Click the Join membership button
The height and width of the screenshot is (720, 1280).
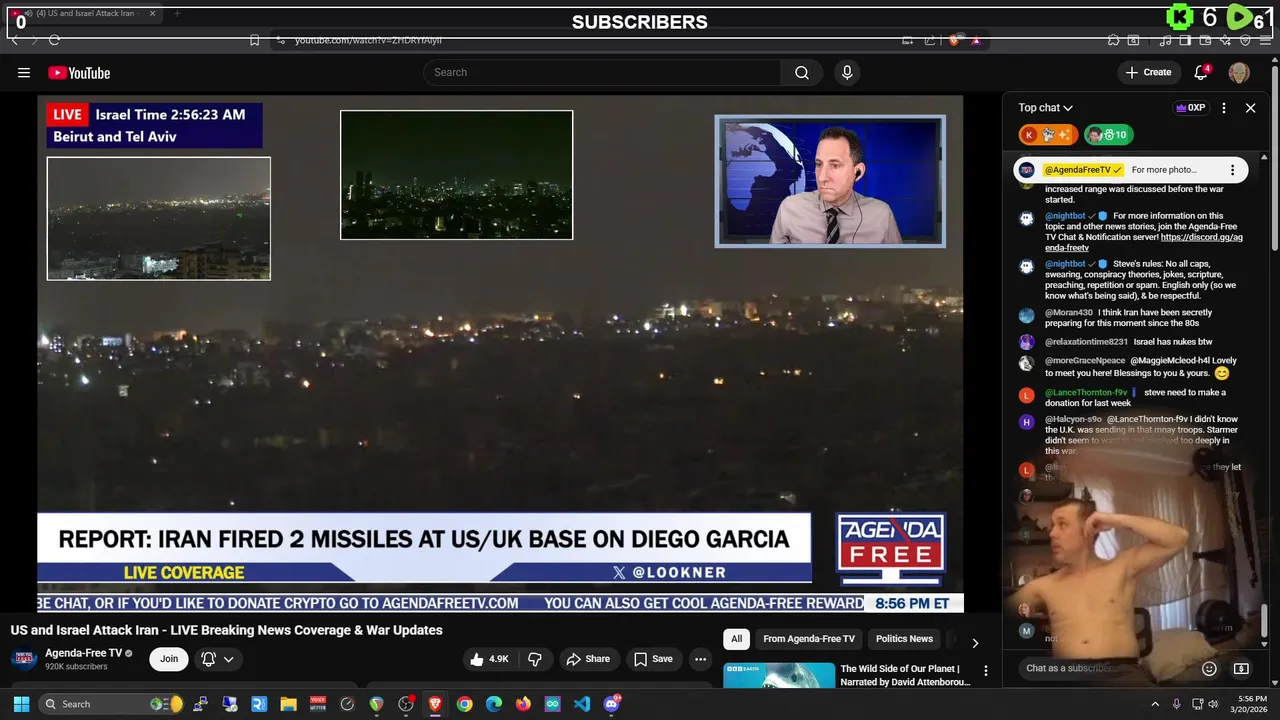pyautogui.click(x=169, y=659)
